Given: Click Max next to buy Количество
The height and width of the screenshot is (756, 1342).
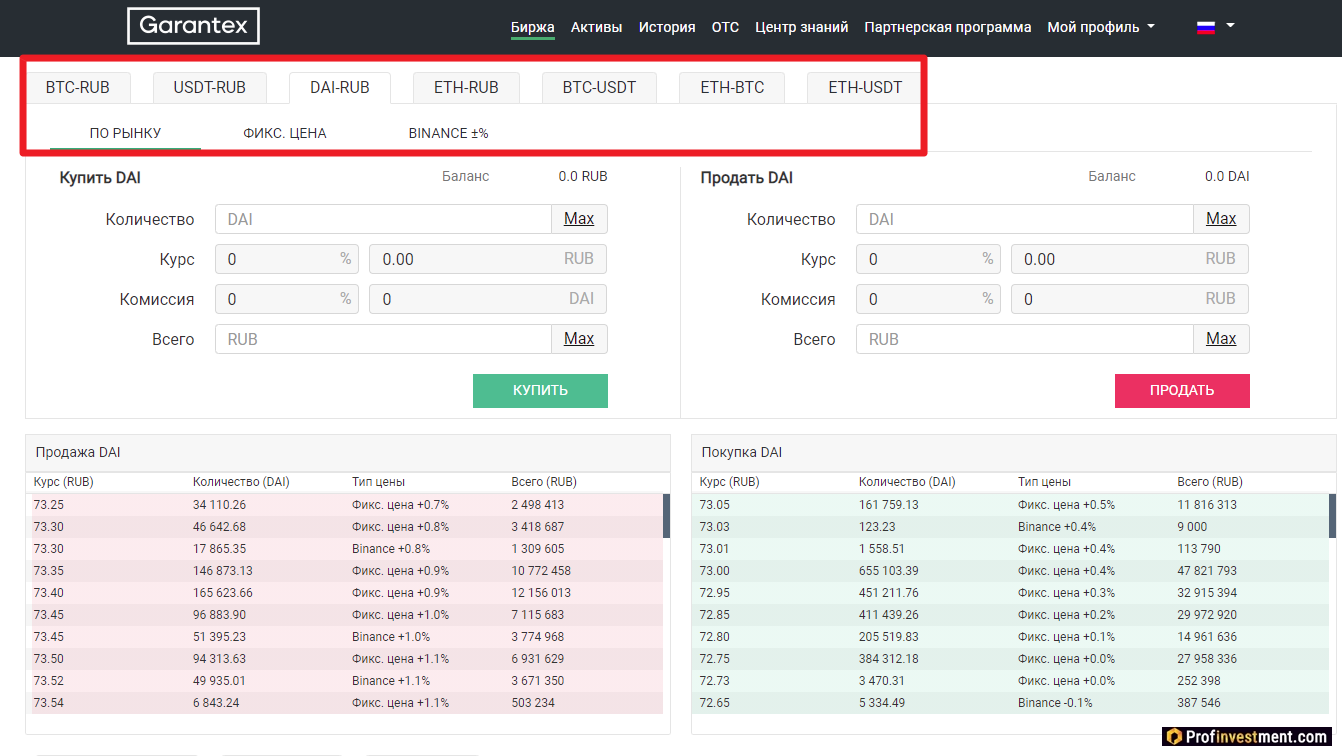Looking at the screenshot, I should tap(579, 219).
